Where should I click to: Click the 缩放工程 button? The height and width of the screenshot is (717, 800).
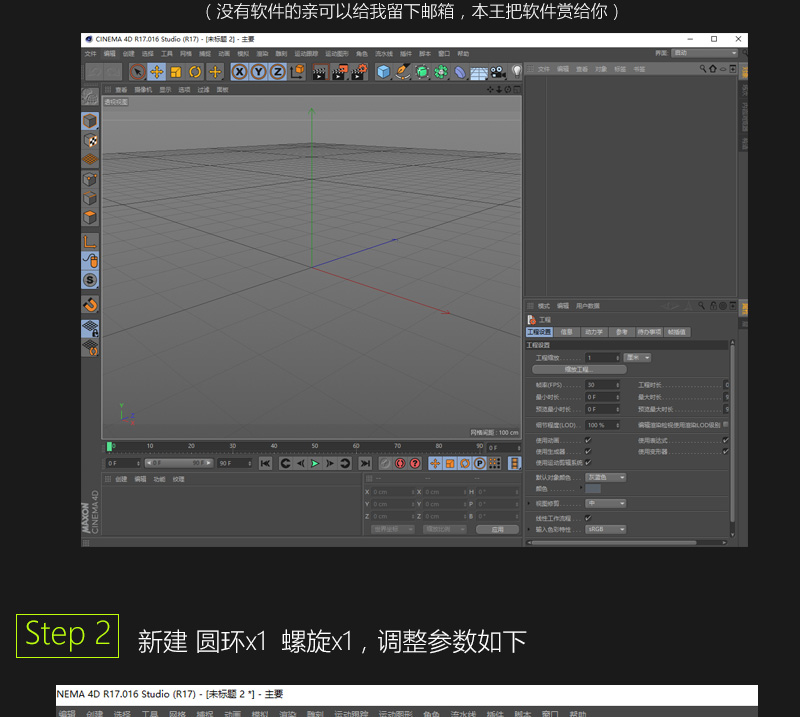coord(579,369)
